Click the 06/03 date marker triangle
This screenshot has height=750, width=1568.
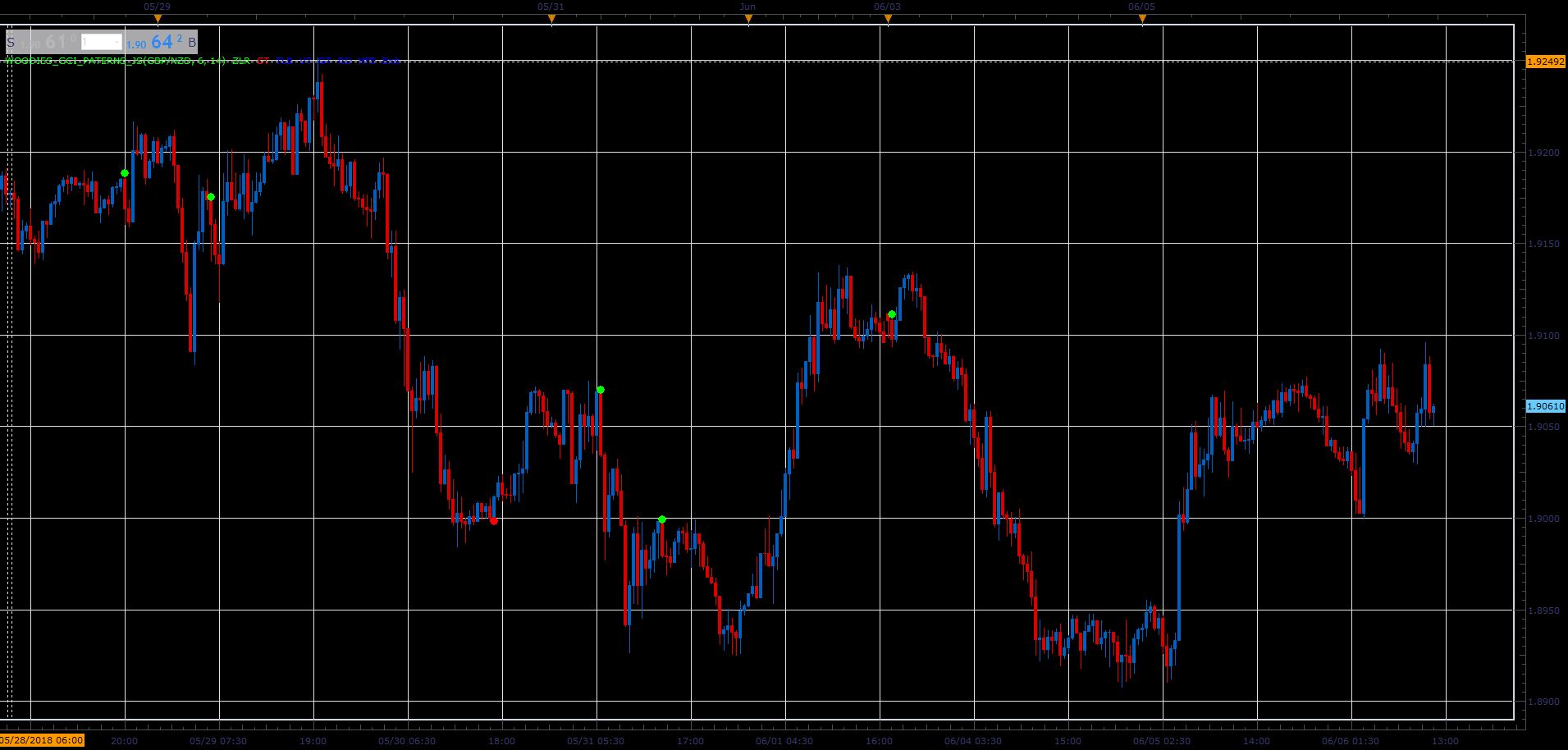[888, 18]
